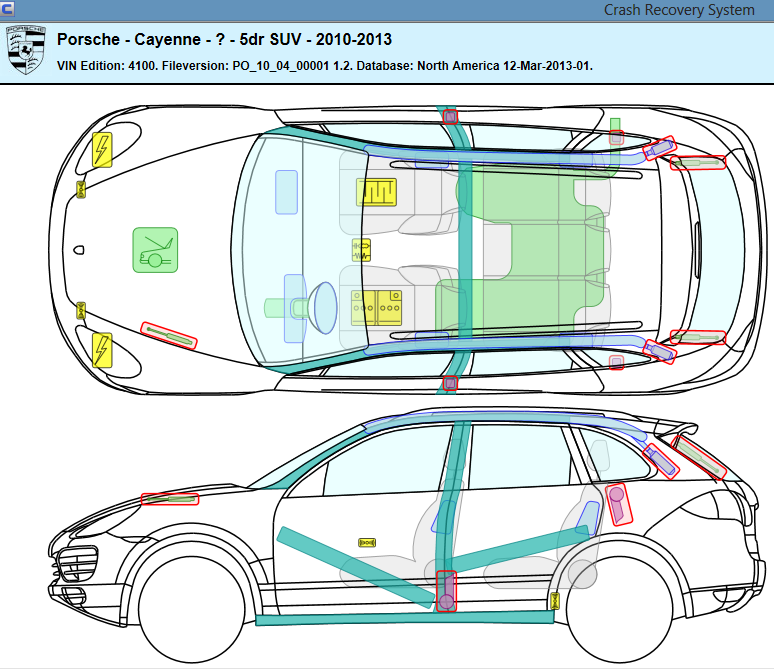
Task: Click the passenger front airbag blue rectangle
Action: point(286,192)
